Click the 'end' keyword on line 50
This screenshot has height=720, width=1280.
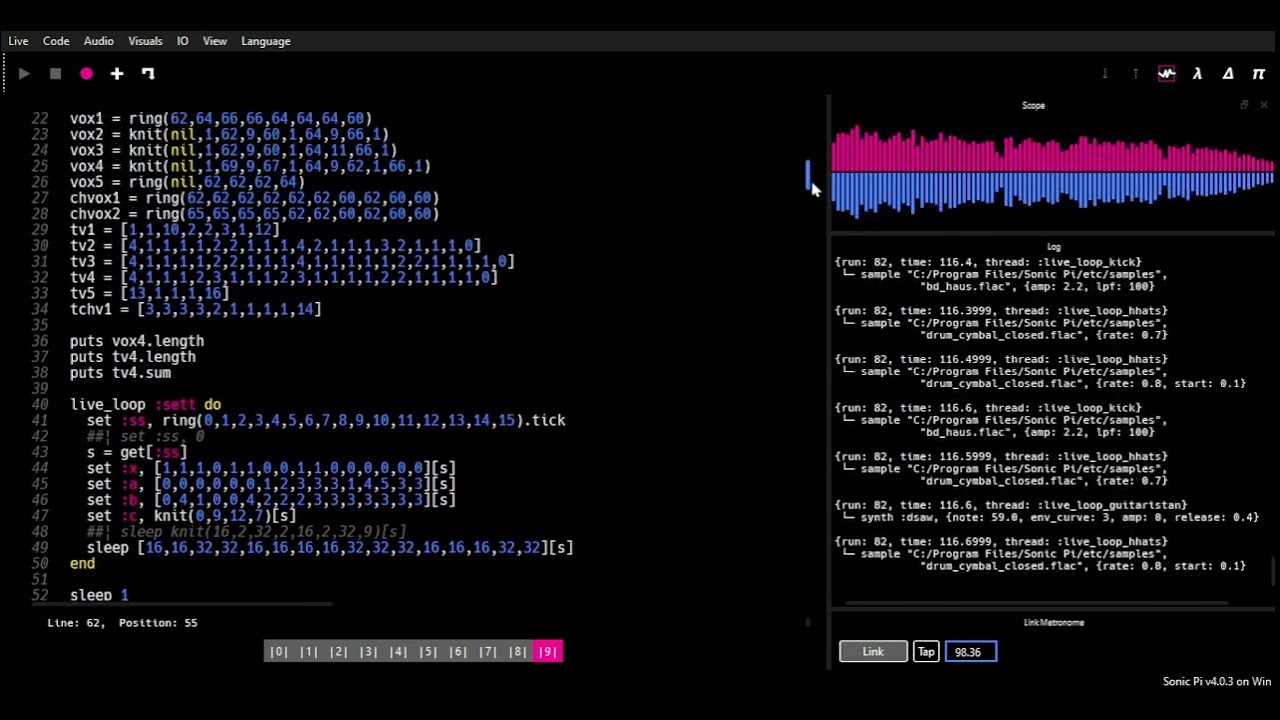click(x=82, y=564)
